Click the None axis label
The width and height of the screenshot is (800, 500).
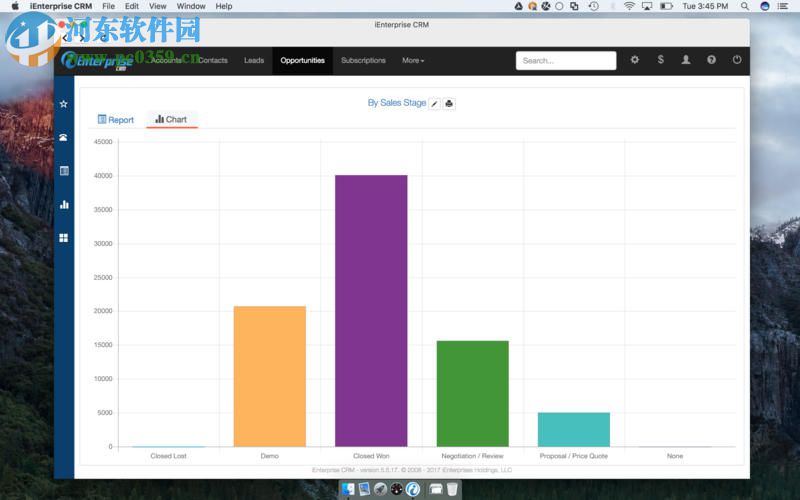click(x=674, y=456)
